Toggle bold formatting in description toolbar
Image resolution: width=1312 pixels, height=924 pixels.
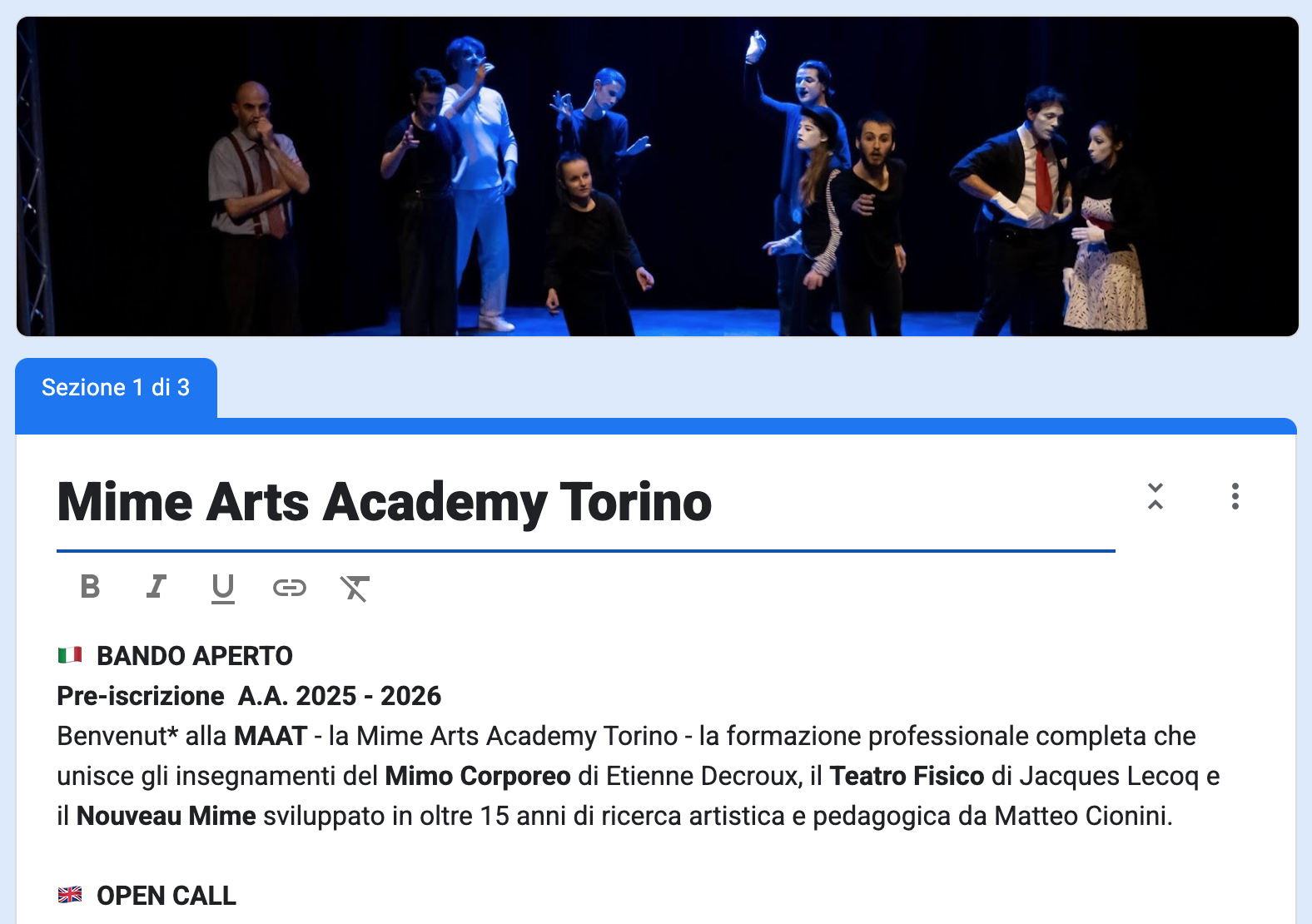pos(90,588)
